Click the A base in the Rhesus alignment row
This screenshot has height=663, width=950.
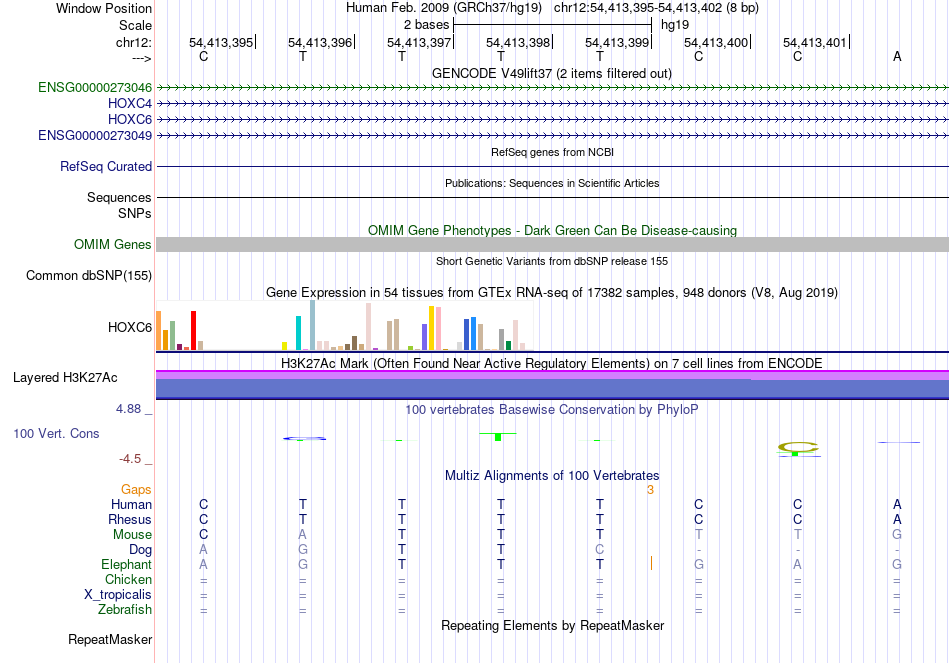click(x=897, y=519)
